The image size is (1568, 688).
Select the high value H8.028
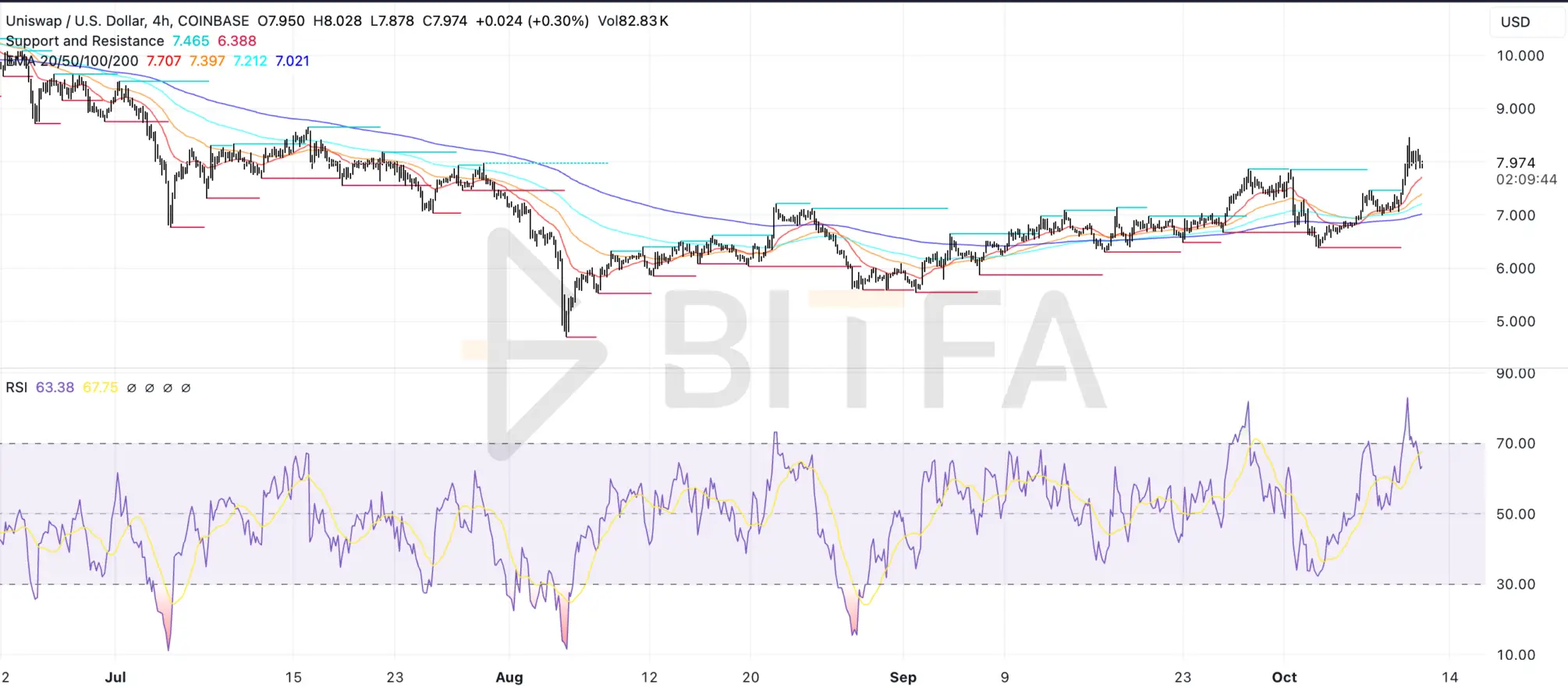[337, 21]
